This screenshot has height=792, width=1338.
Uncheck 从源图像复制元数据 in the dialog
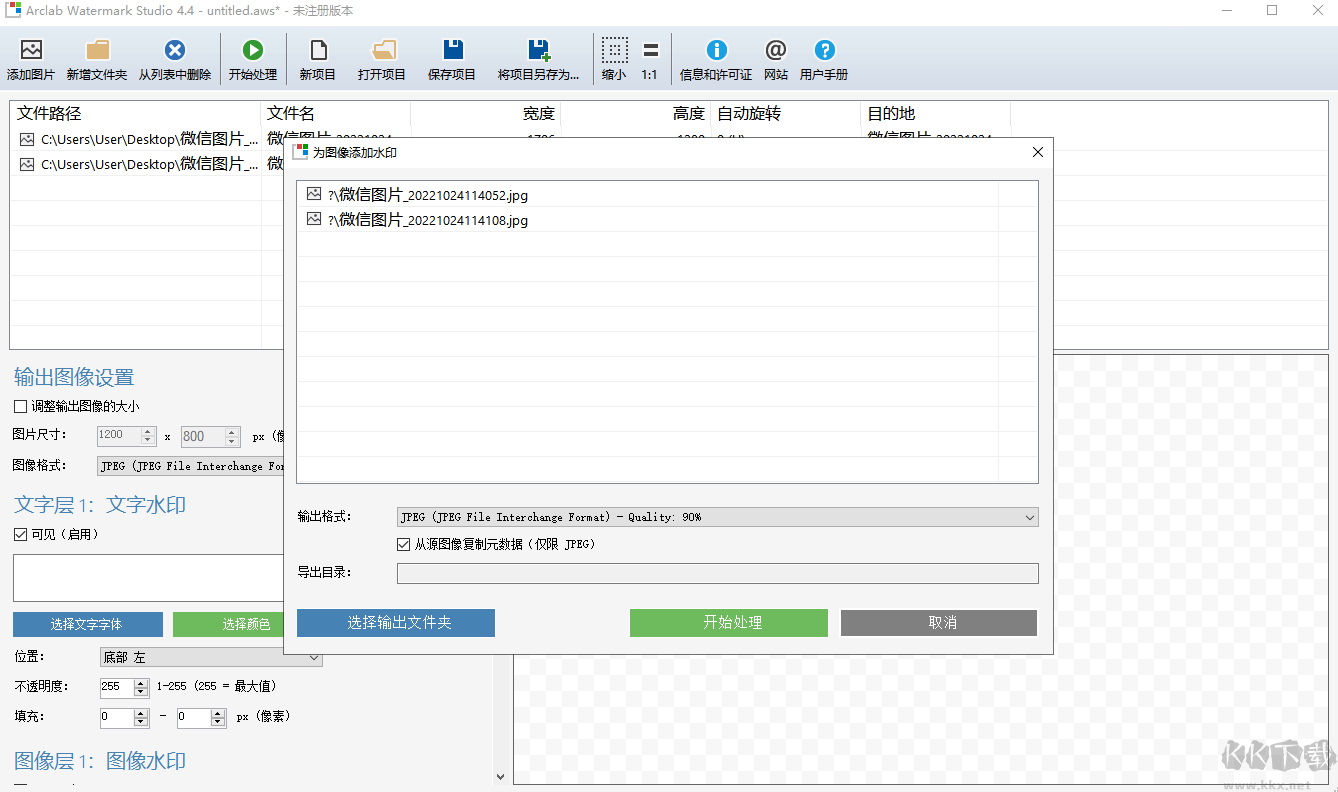405,542
